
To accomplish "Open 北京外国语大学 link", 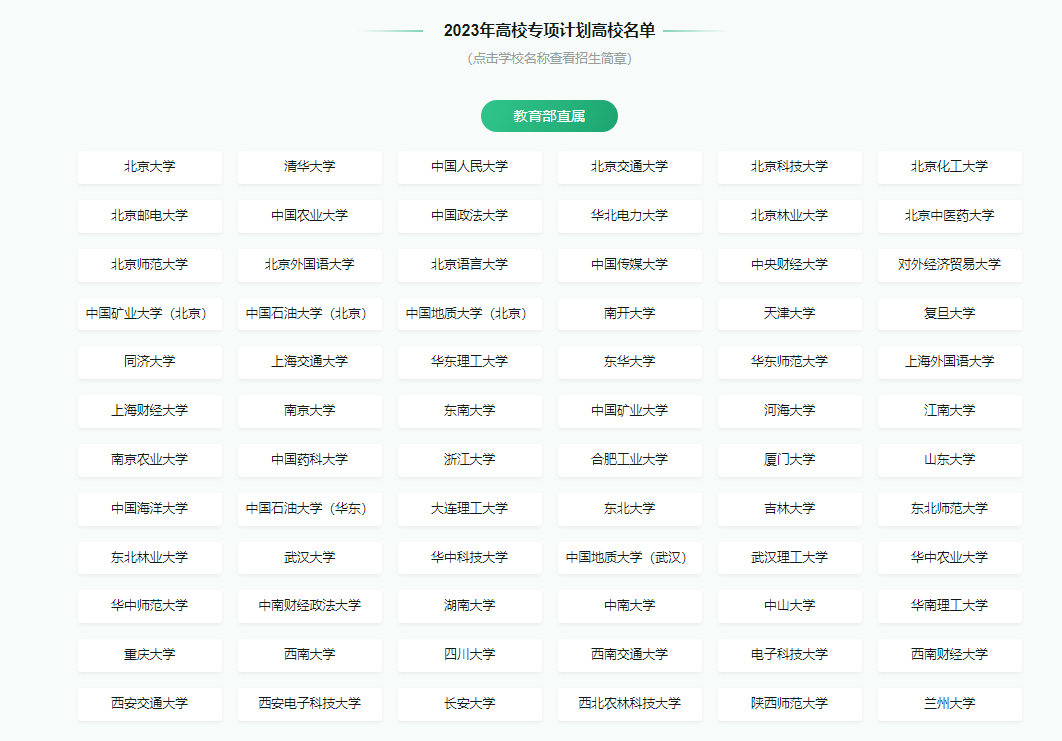I will point(310,264).
